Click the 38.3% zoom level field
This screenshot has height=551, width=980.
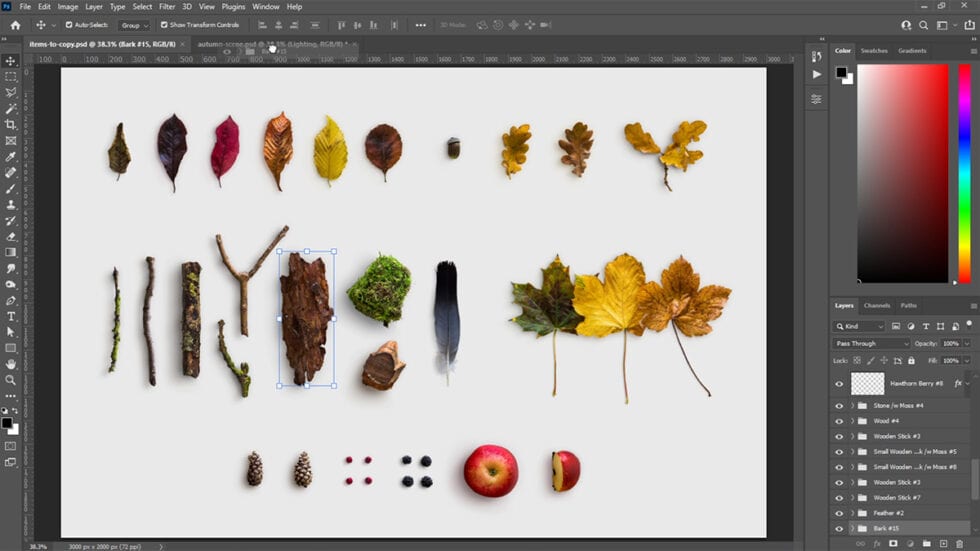tap(38, 547)
